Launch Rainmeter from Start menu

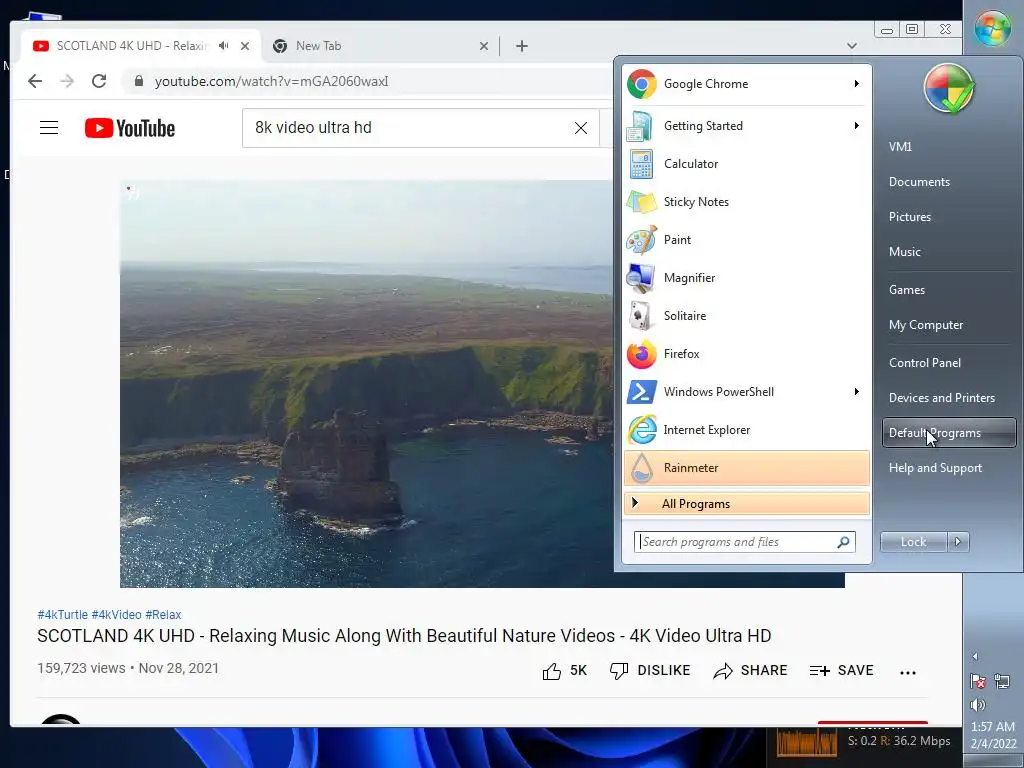pyautogui.click(x=746, y=468)
